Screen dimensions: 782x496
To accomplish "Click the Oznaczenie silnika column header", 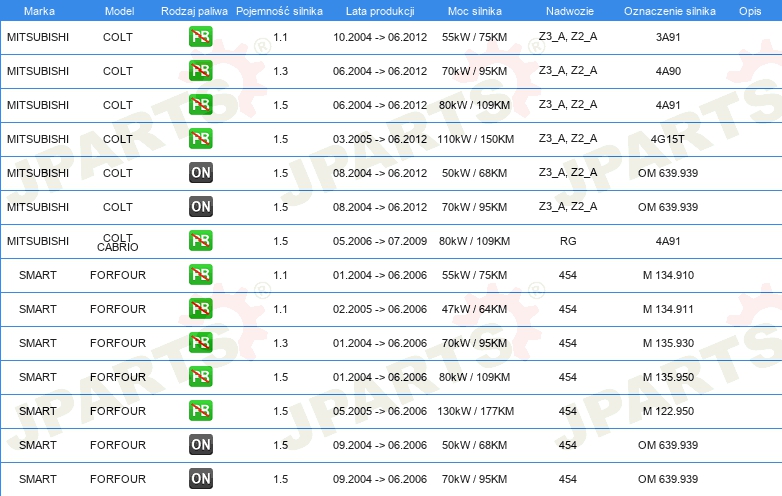I will point(670,11).
